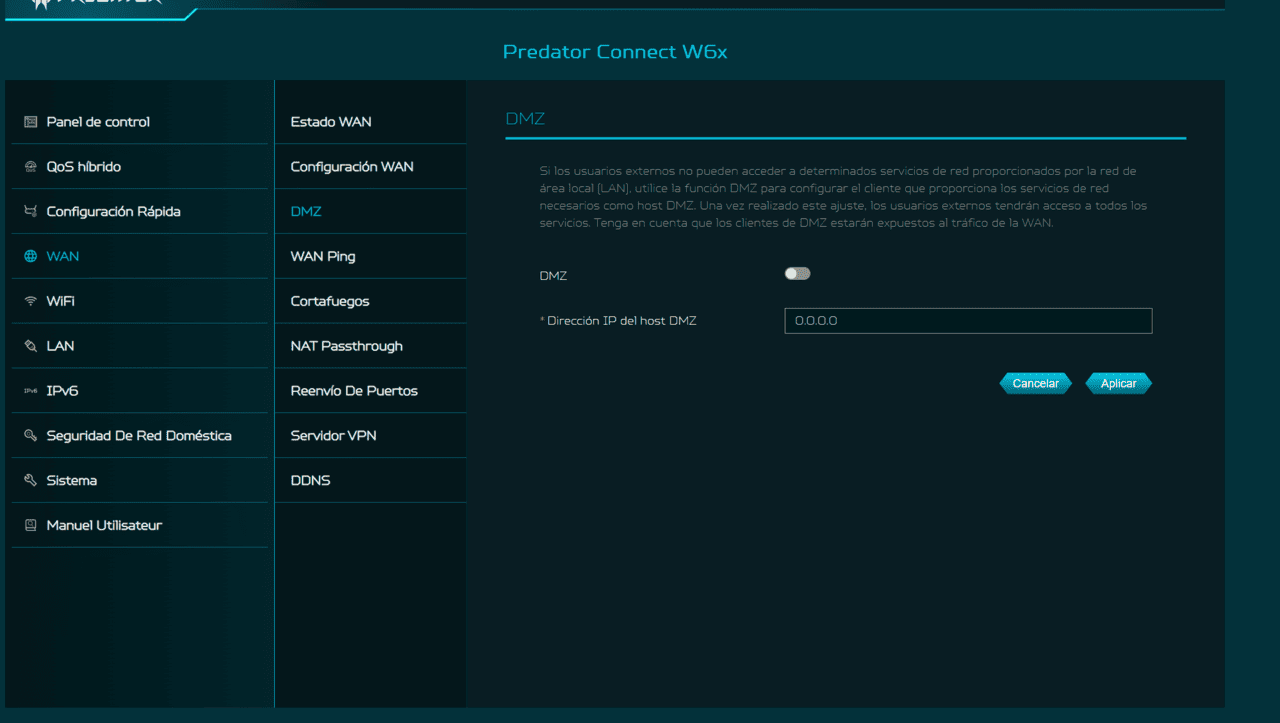The image size is (1280, 723).
Task: Go to Cortafuegos firewall settings
Action: 330,301
